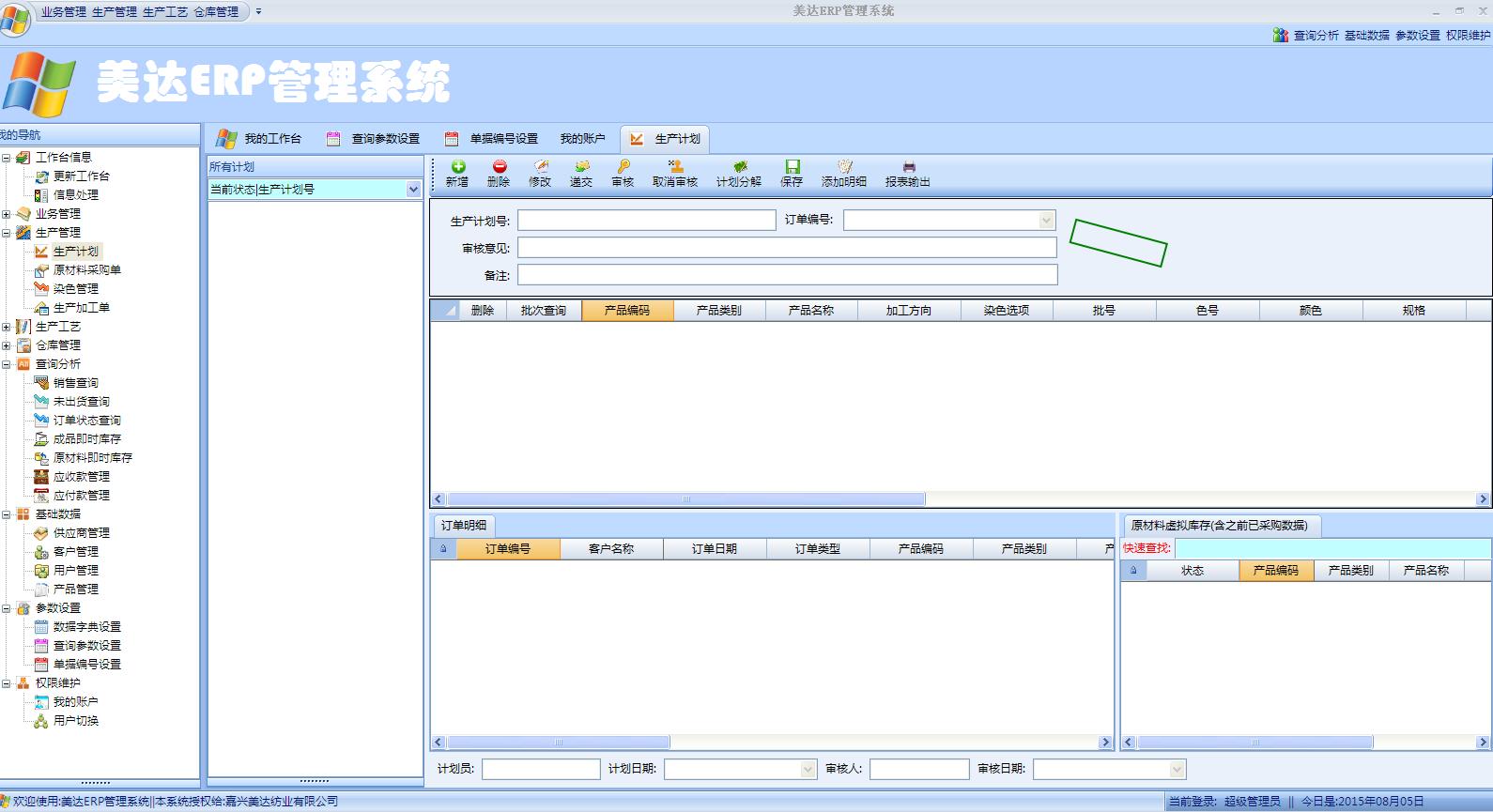1493x812 pixels.
Task: Sort by 产品名称 column header
Action: (811, 311)
